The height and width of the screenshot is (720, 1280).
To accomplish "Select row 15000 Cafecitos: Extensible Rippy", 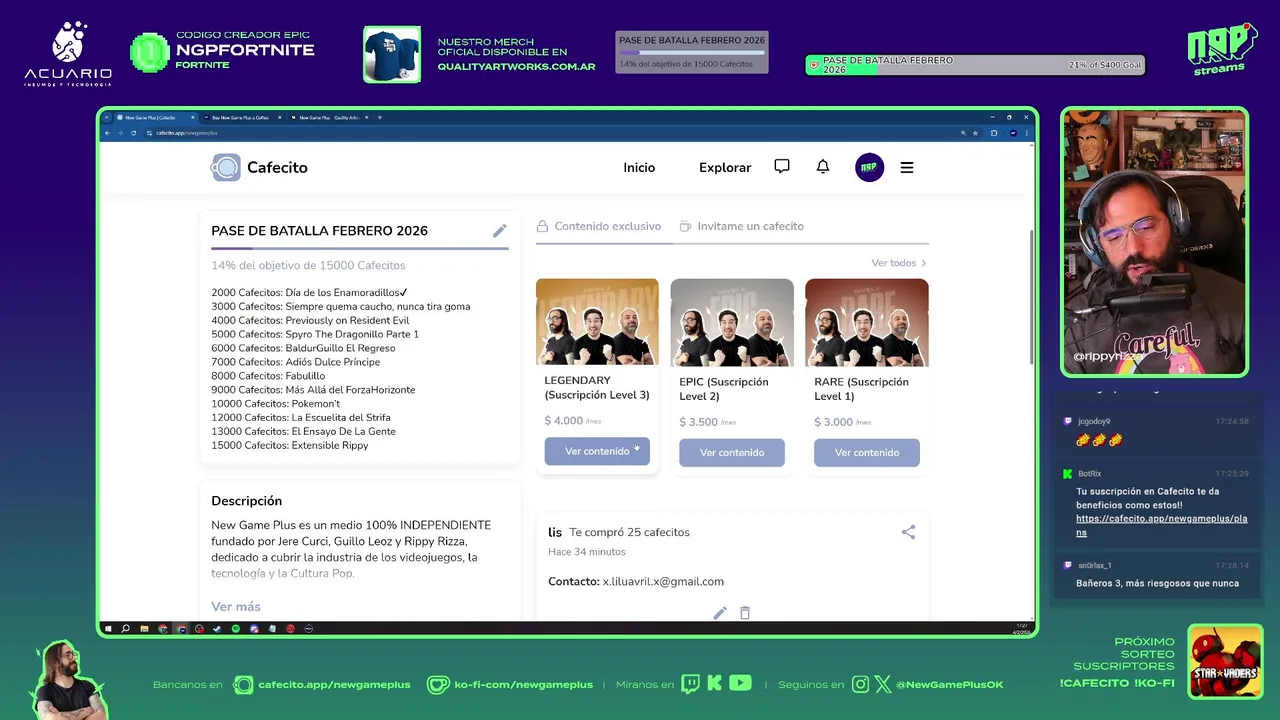I will (290, 445).
